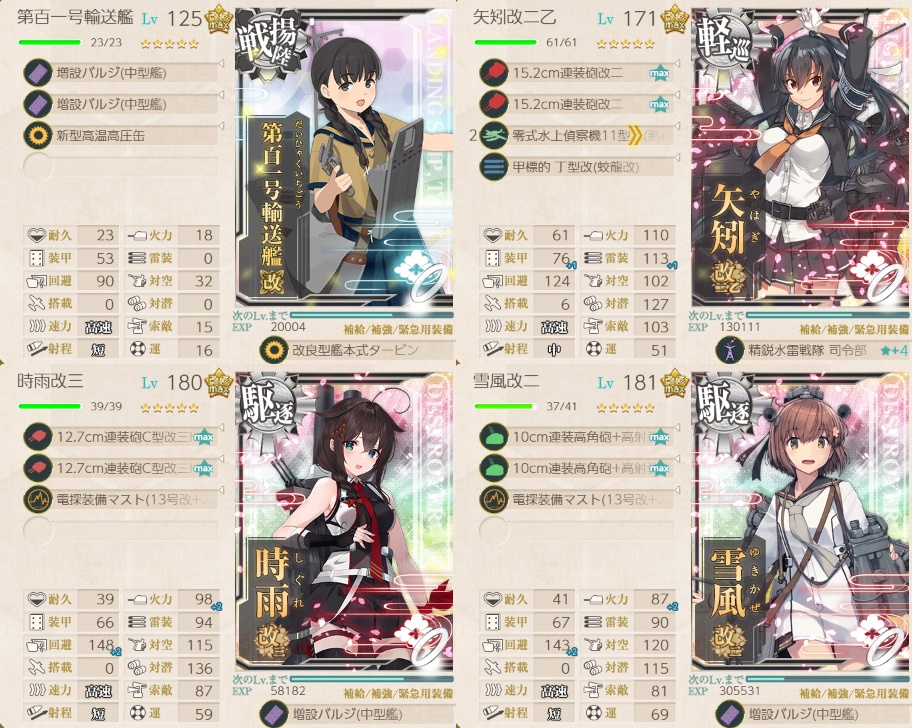Viewport: 912px width, 728px height.
Task: Select 時雨's 電探装備マスト radar icon
Action: pos(38,499)
